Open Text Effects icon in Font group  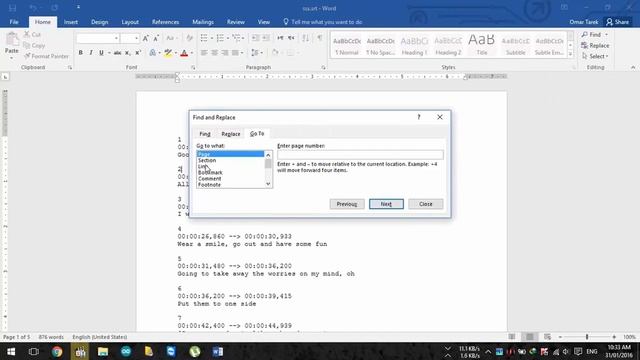(x=152, y=53)
